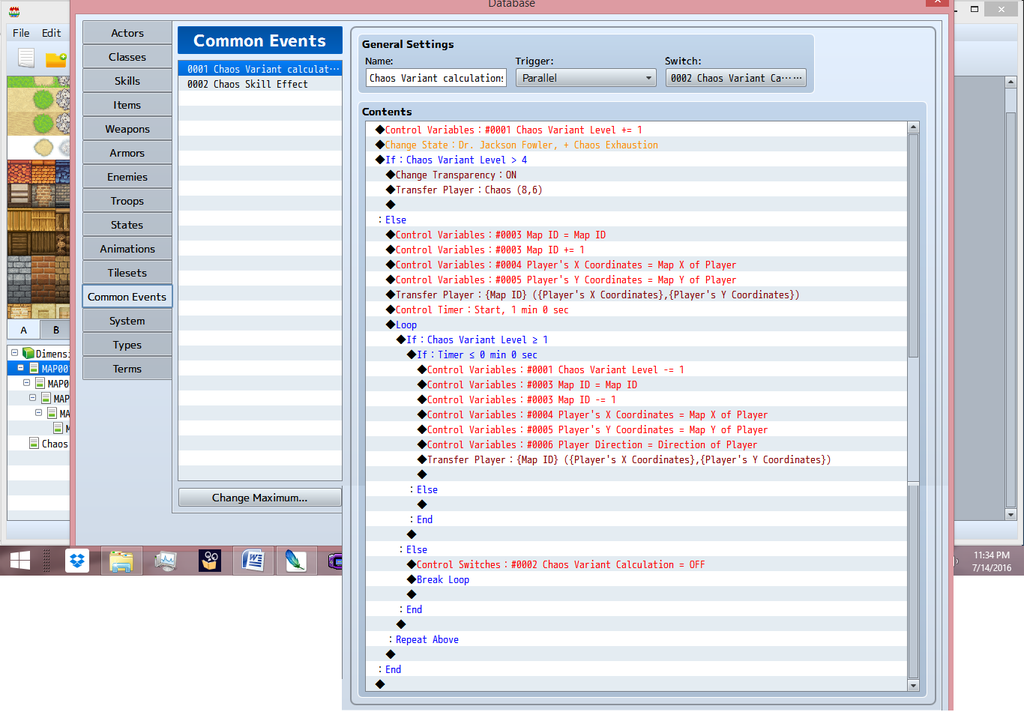Open File Explorer from the taskbar
This screenshot has width=1024, height=712.
pyautogui.click(x=121, y=561)
